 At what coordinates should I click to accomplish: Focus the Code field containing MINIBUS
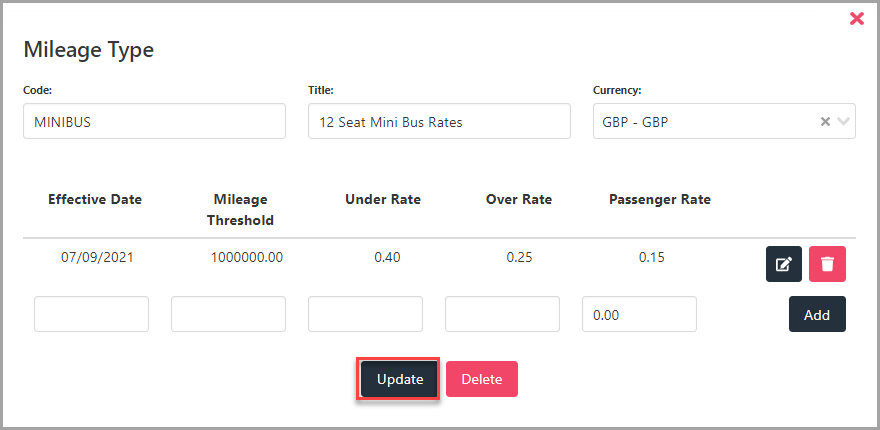point(154,121)
